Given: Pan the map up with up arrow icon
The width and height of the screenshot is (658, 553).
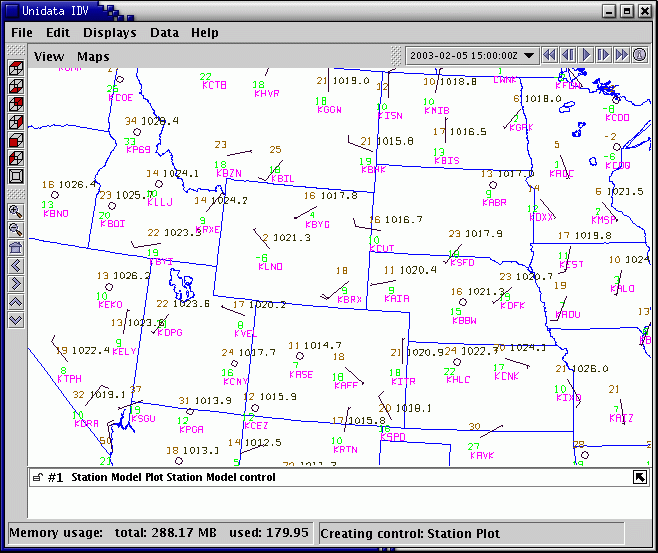Looking at the screenshot, I should click(x=16, y=302).
